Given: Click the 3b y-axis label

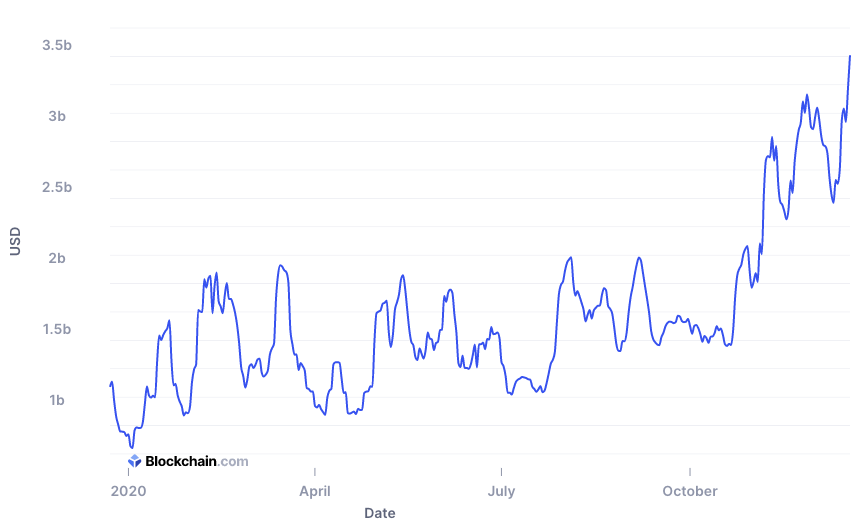Looking at the screenshot, I should pyautogui.click(x=56, y=116).
